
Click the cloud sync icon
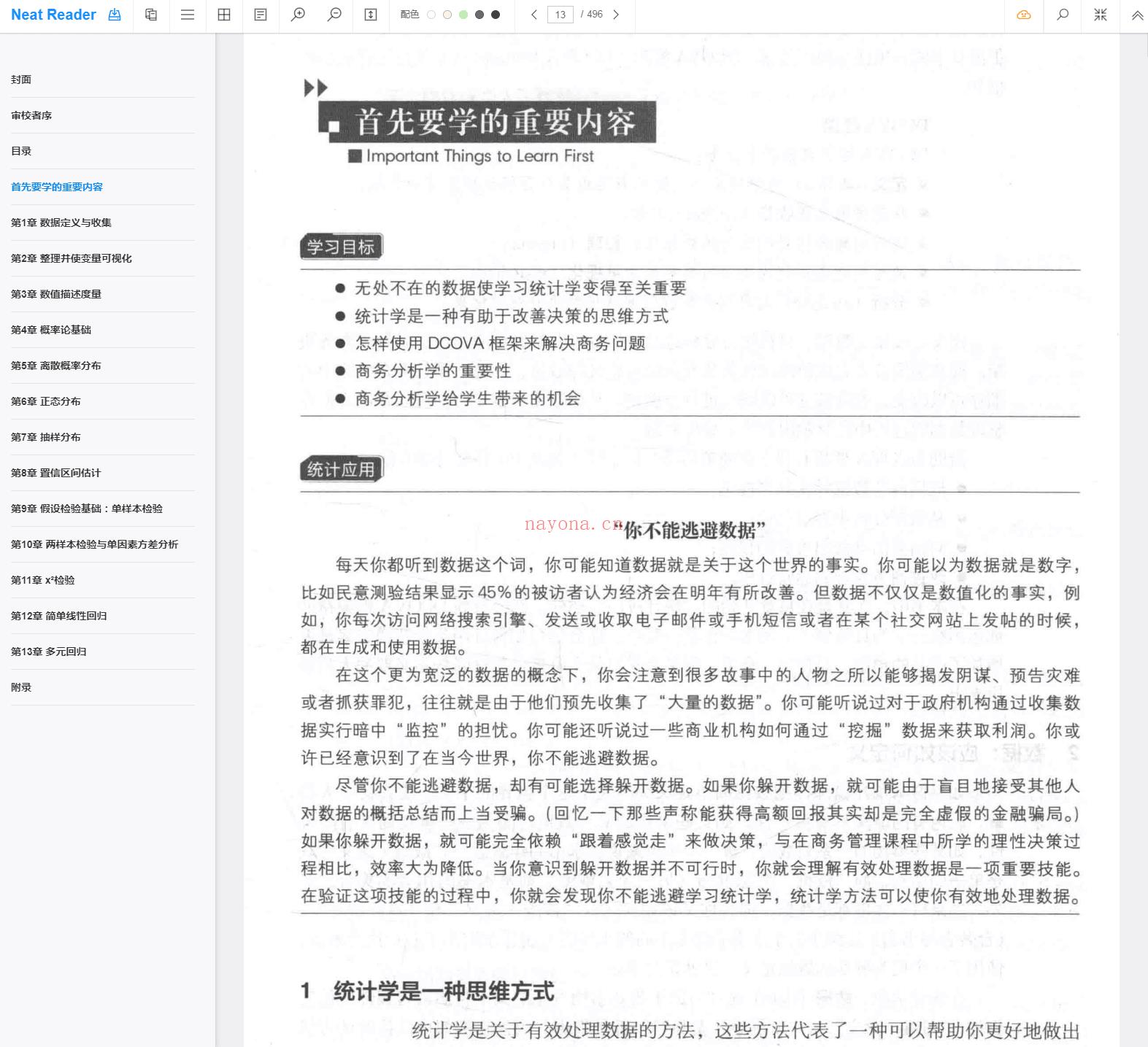[x=1024, y=15]
